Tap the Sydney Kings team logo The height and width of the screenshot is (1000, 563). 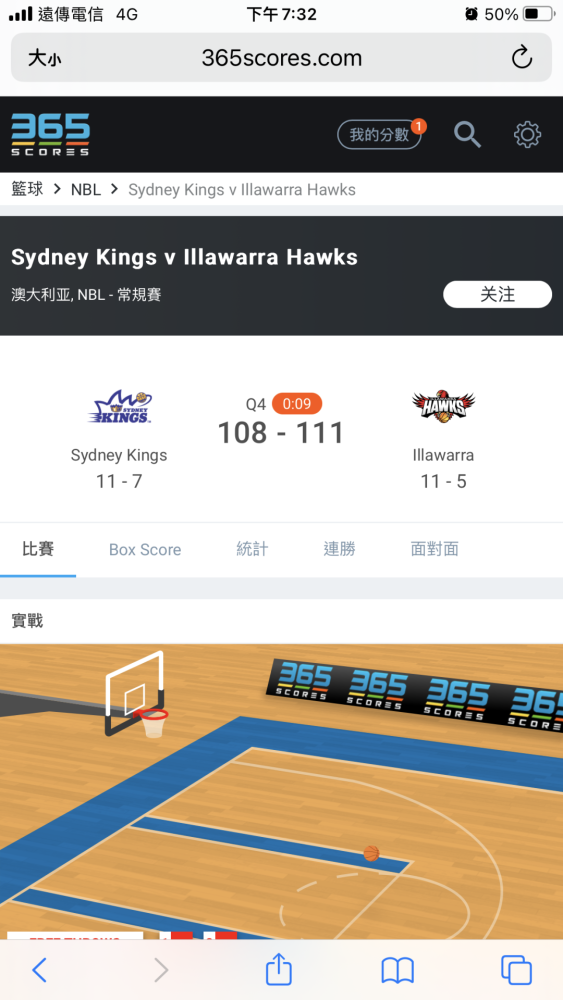click(x=119, y=407)
